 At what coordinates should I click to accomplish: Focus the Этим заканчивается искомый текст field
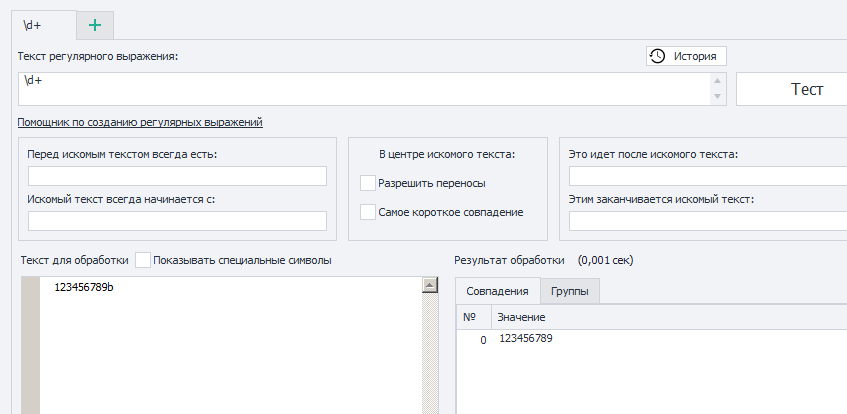708,221
